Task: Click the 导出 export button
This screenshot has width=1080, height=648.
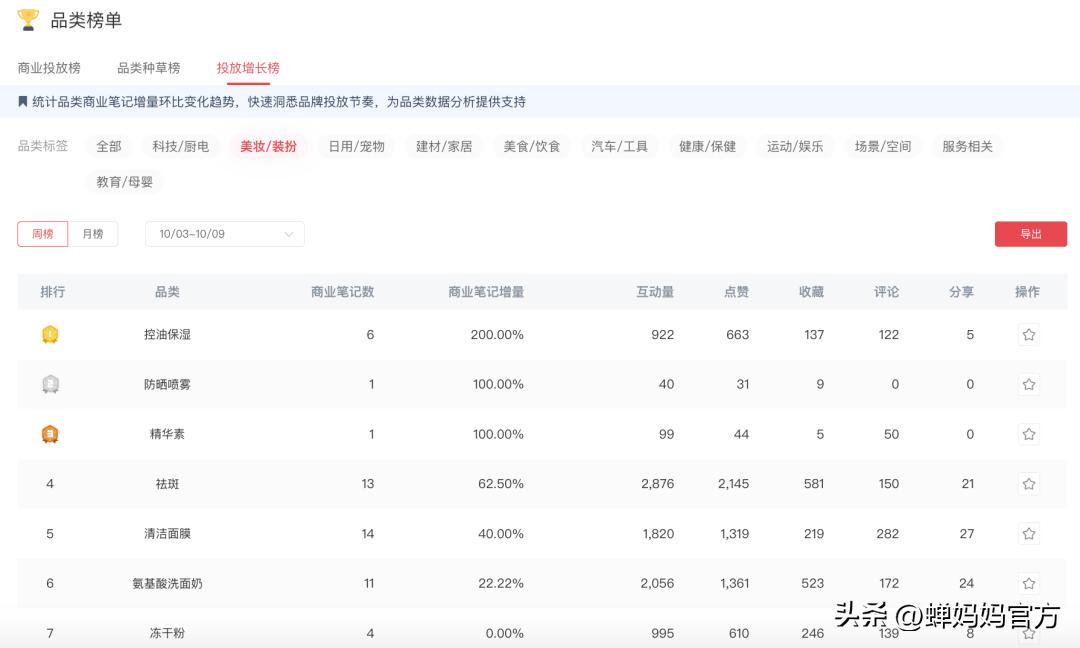Action: click(x=1031, y=233)
